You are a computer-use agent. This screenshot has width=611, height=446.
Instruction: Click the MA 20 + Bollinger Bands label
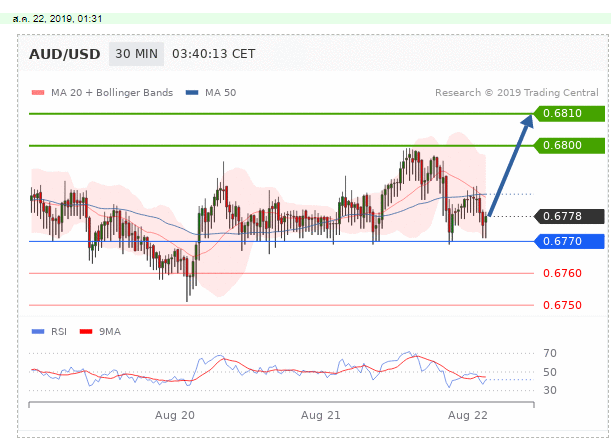[112, 93]
